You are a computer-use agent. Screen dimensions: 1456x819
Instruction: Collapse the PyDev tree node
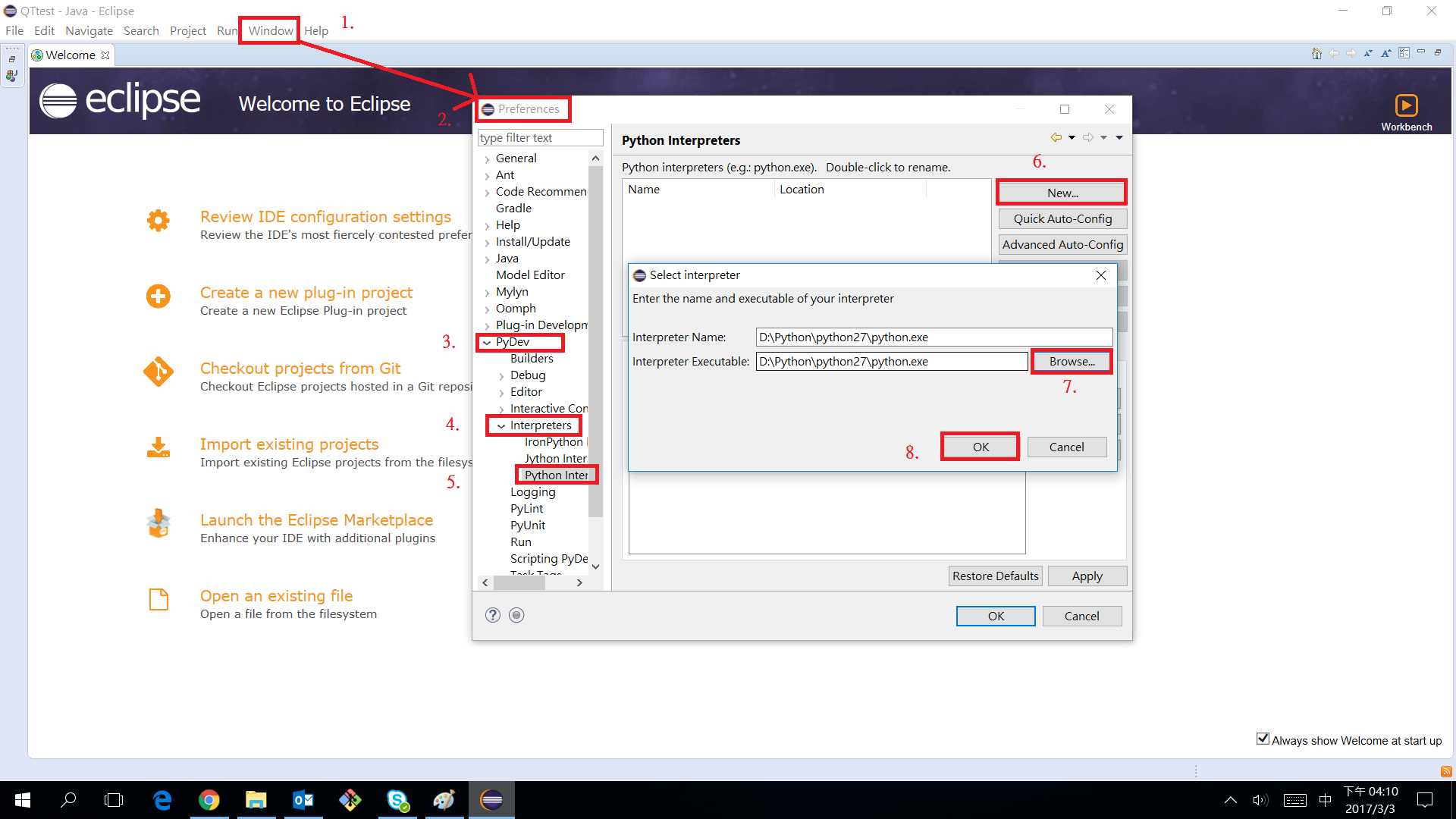coord(487,343)
